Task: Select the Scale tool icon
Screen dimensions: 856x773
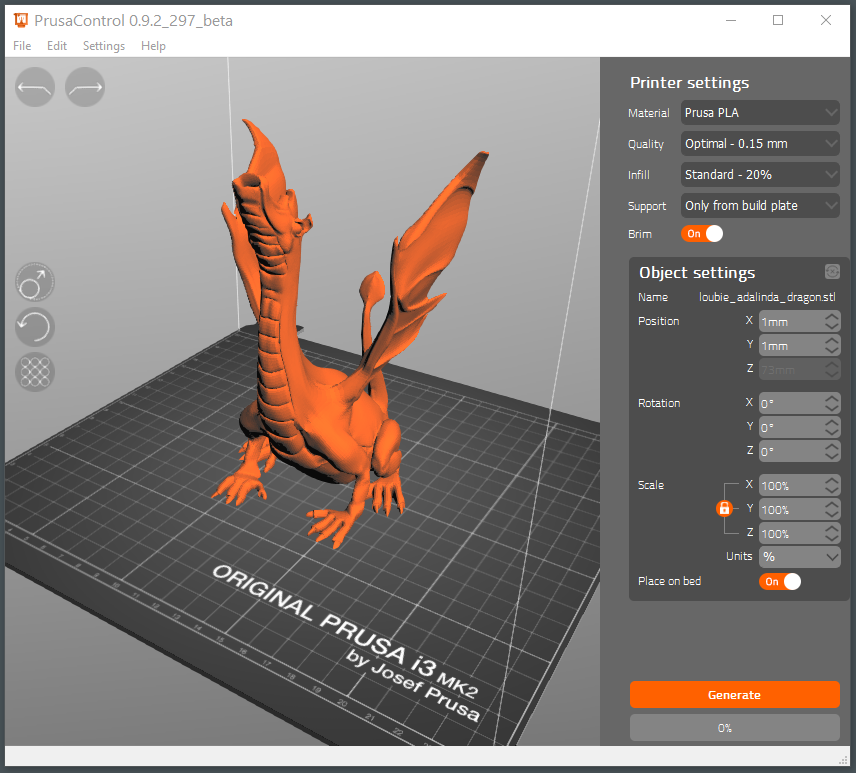Action: coord(35,283)
